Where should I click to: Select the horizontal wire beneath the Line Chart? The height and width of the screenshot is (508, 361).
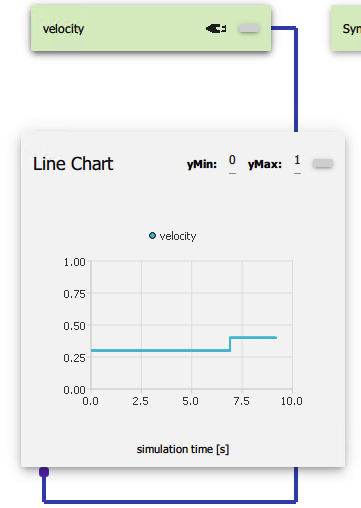pyautogui.click(x=170, y=501)
